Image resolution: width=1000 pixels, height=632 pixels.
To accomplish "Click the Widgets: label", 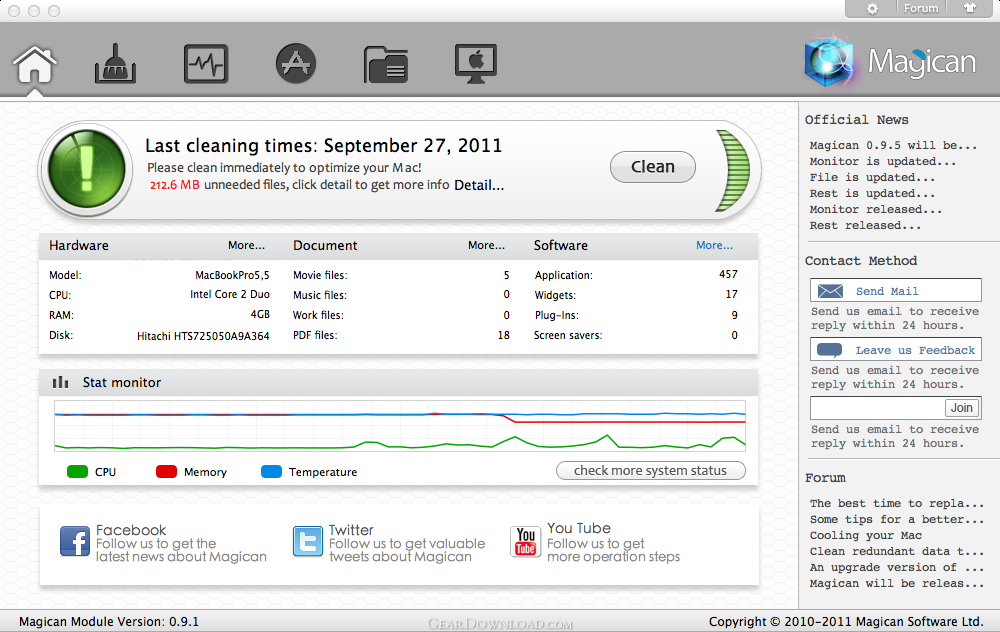I will tap(555, 295).
